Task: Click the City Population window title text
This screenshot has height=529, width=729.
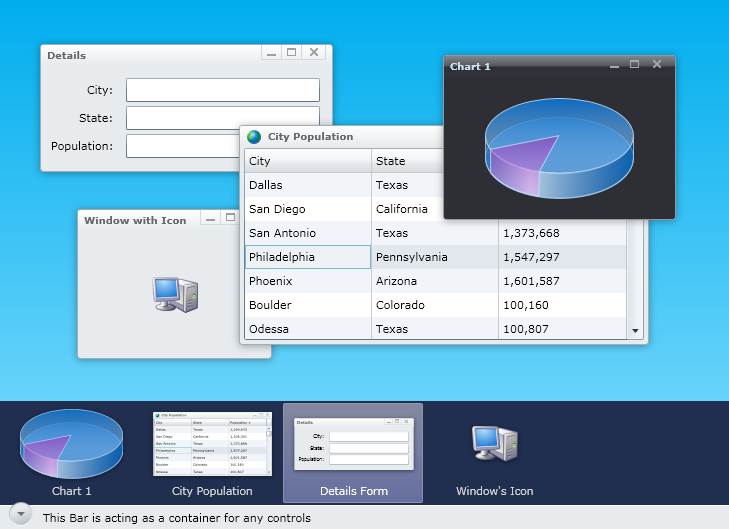Action: point(311,137)
